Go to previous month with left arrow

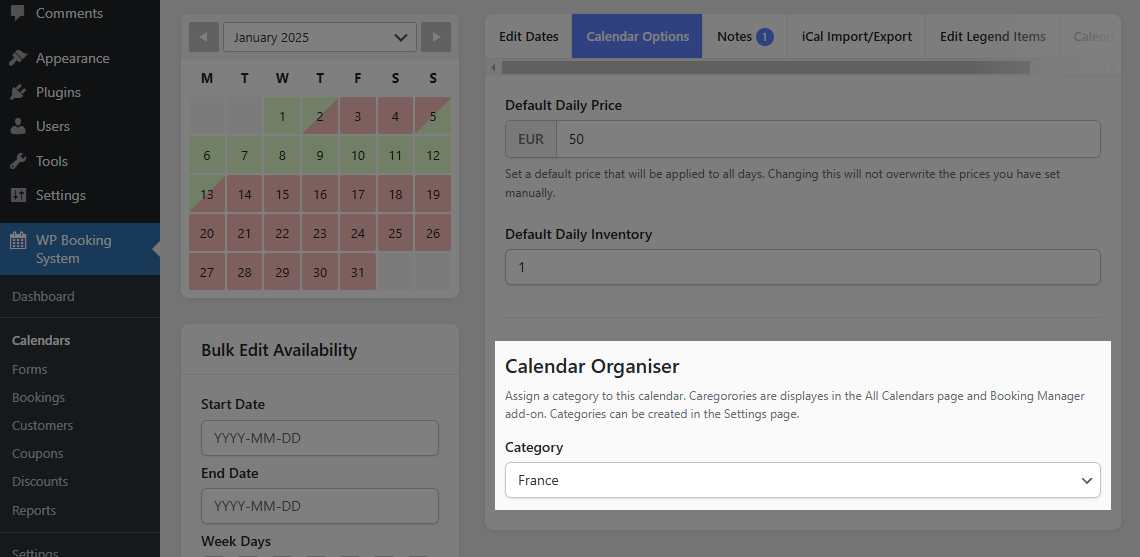tap(204, 37)
